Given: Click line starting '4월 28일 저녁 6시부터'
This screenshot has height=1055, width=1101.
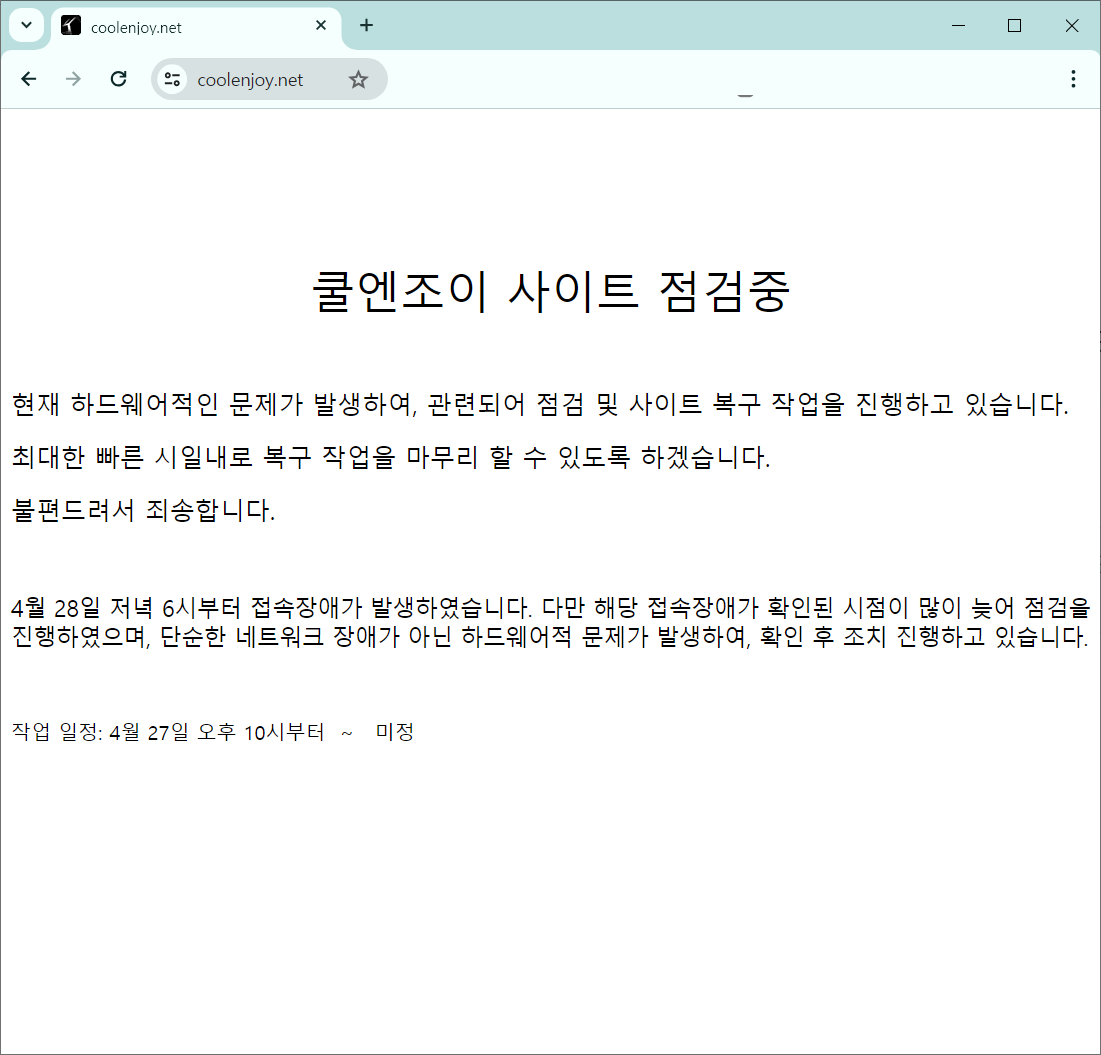Looking at the screenshot, I should [550, 607].
